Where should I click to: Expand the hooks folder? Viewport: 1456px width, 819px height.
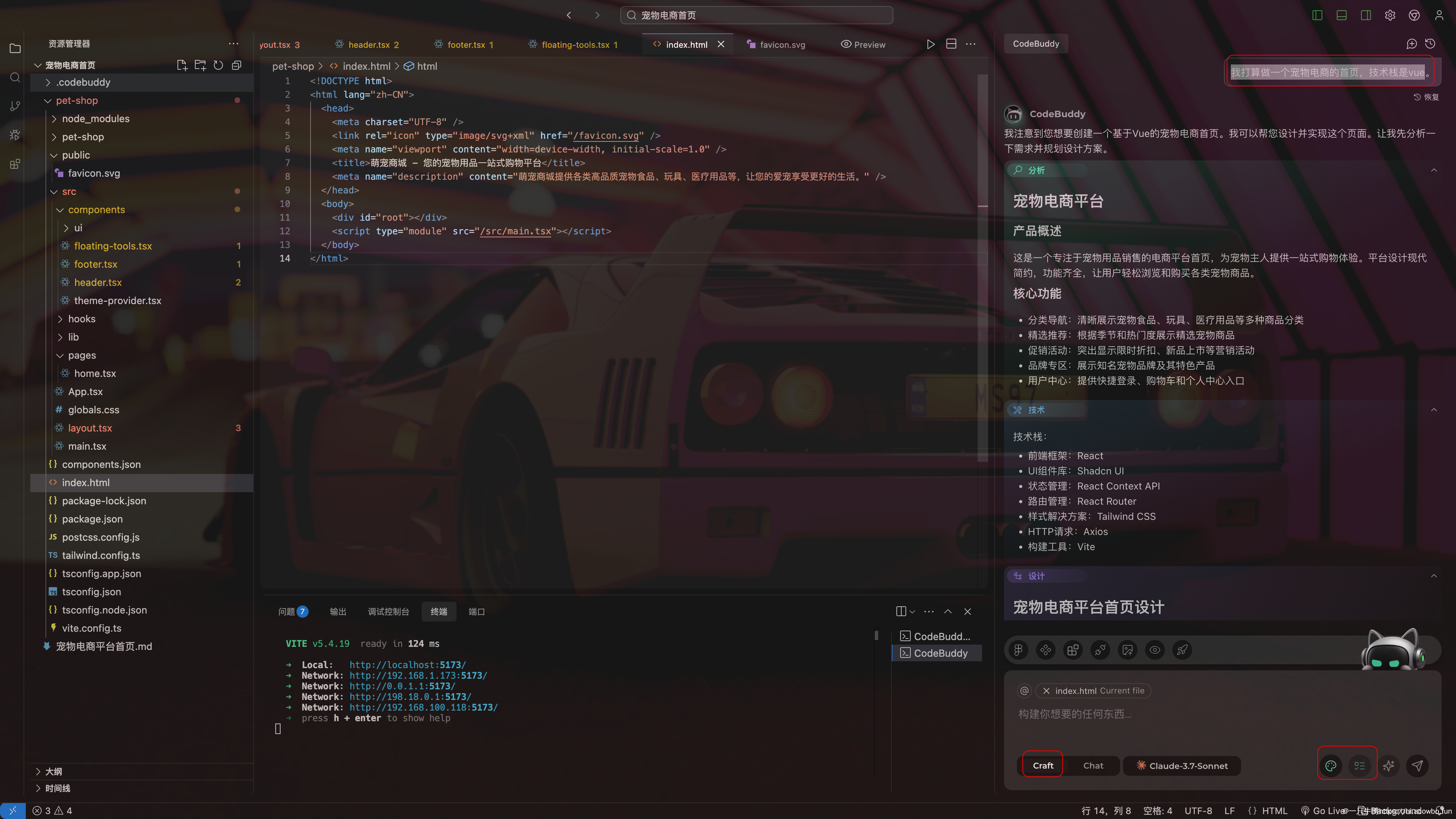tap(141, 319)
